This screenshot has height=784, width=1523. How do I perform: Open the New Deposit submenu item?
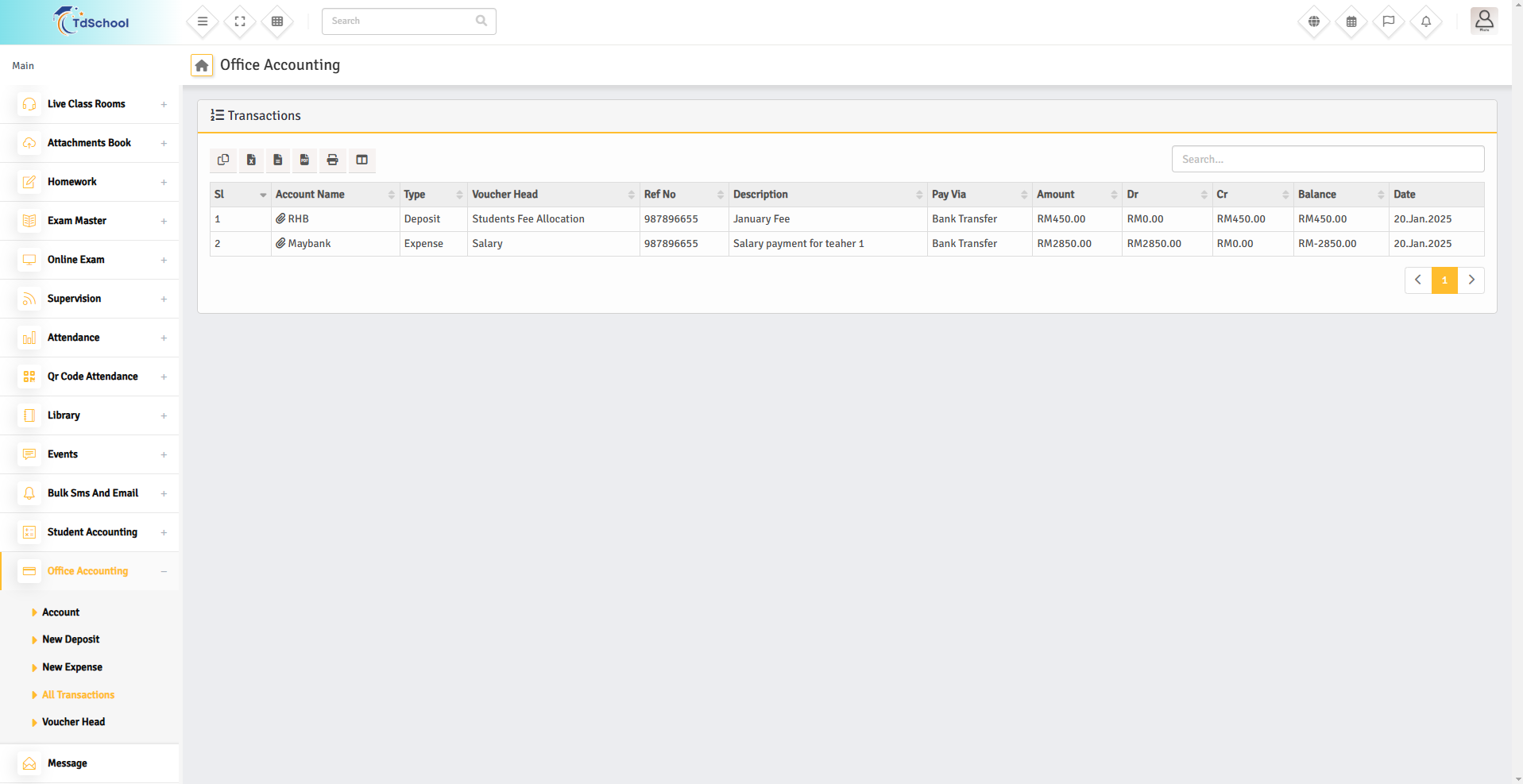tap(71, 639)
